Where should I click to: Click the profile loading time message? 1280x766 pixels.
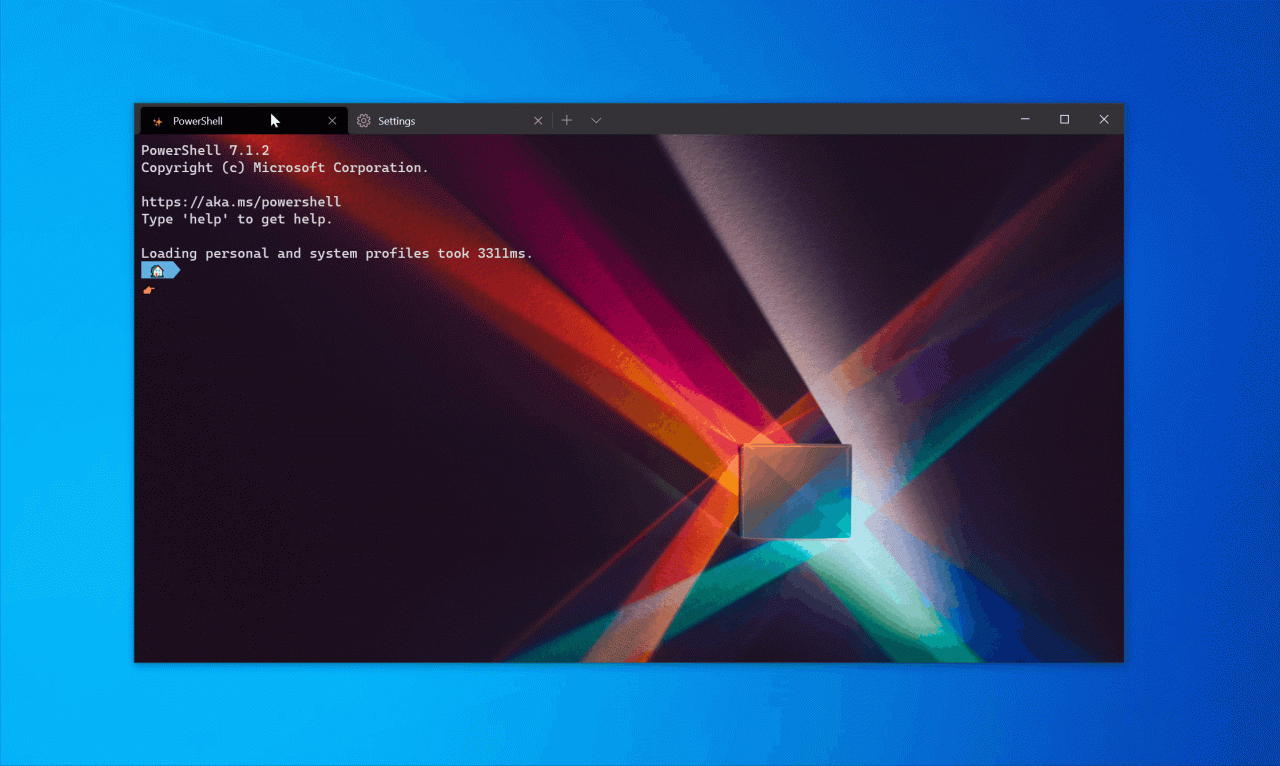pos(336,253)
